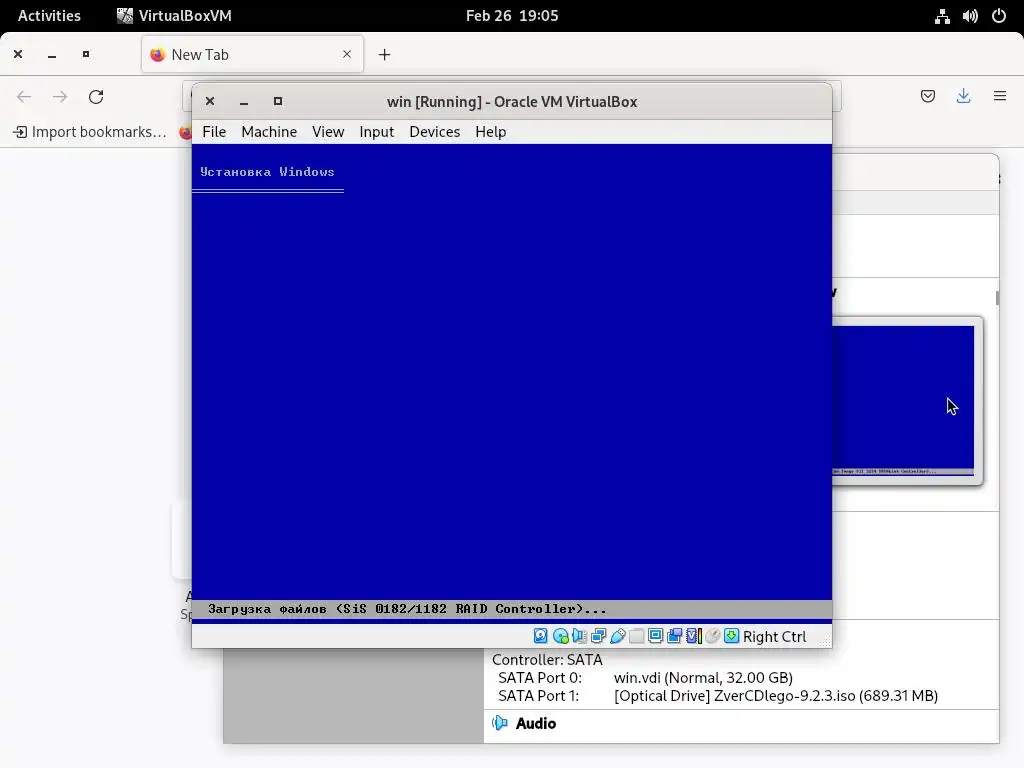The height and width of the screenshot is (768, 1024).
Task: Click the network adapters status icon
Action: [598, 636]
